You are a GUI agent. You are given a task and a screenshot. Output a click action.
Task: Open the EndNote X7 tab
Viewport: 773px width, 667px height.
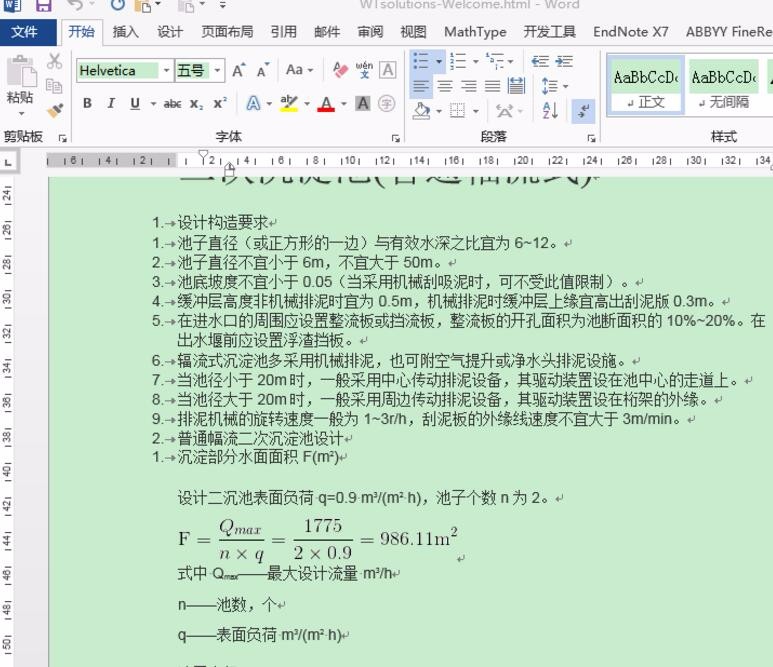(631, 32)
